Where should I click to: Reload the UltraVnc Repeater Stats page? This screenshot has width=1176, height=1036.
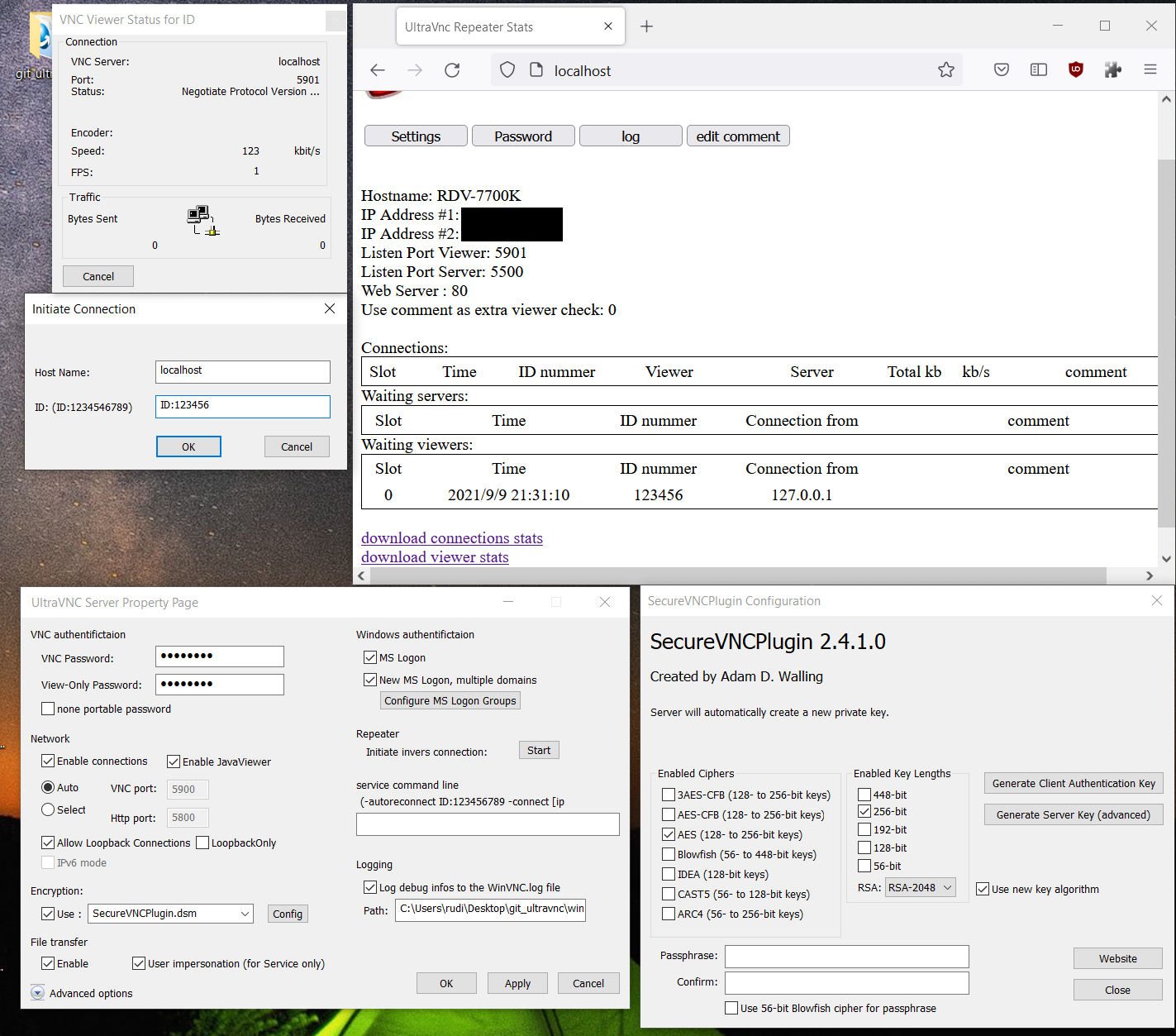[452, 70]
